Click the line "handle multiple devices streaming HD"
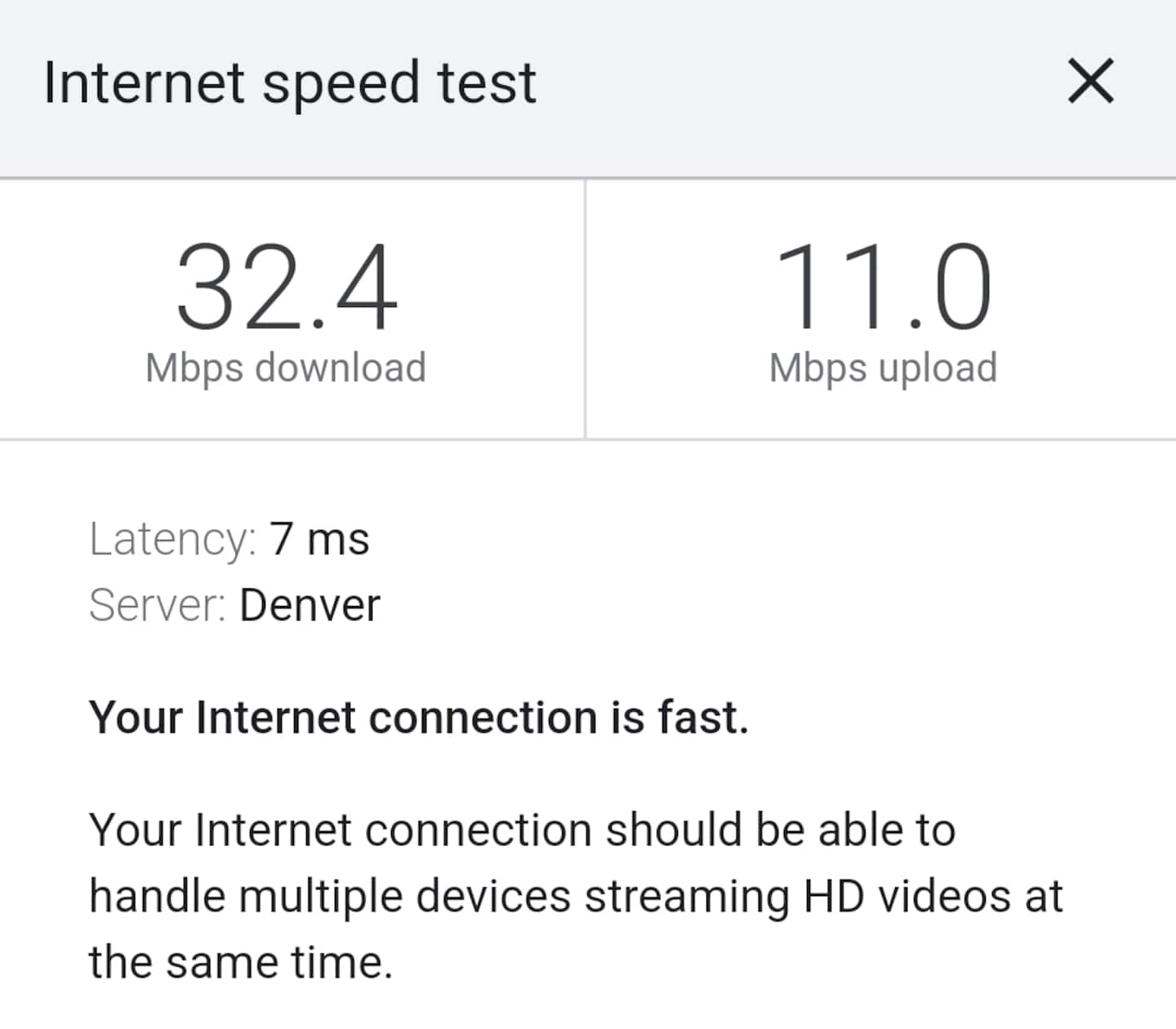Screen dimensions: 1176x1029 (576, 897)
